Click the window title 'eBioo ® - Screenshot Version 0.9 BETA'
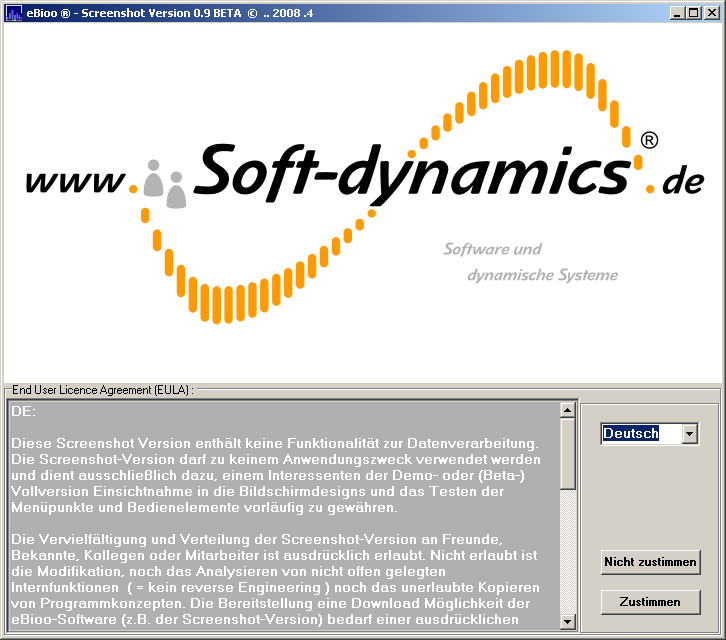 click(134, 13)
